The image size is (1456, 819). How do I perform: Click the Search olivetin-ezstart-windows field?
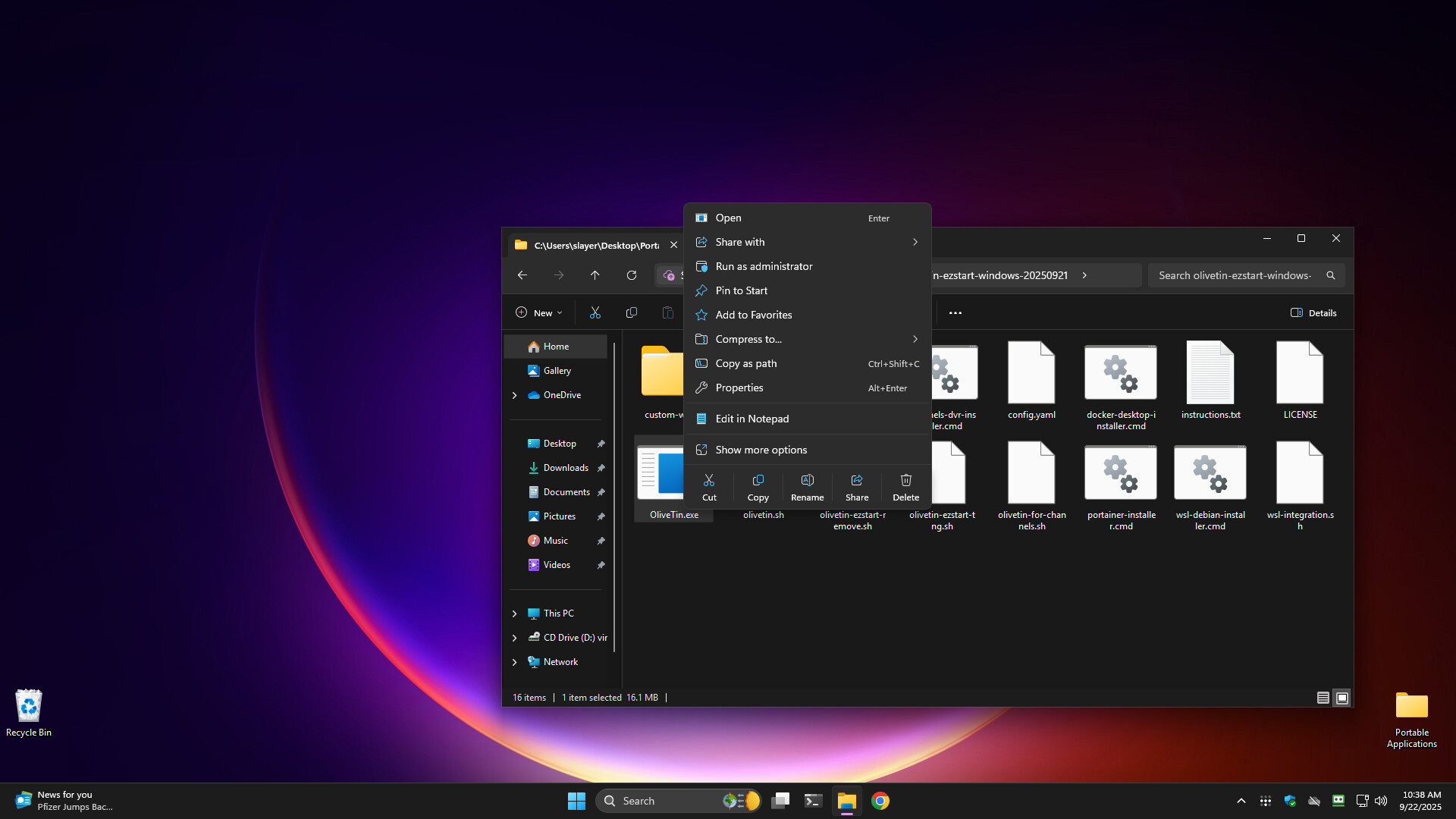pyautogui.click(x=1235, y=275)
